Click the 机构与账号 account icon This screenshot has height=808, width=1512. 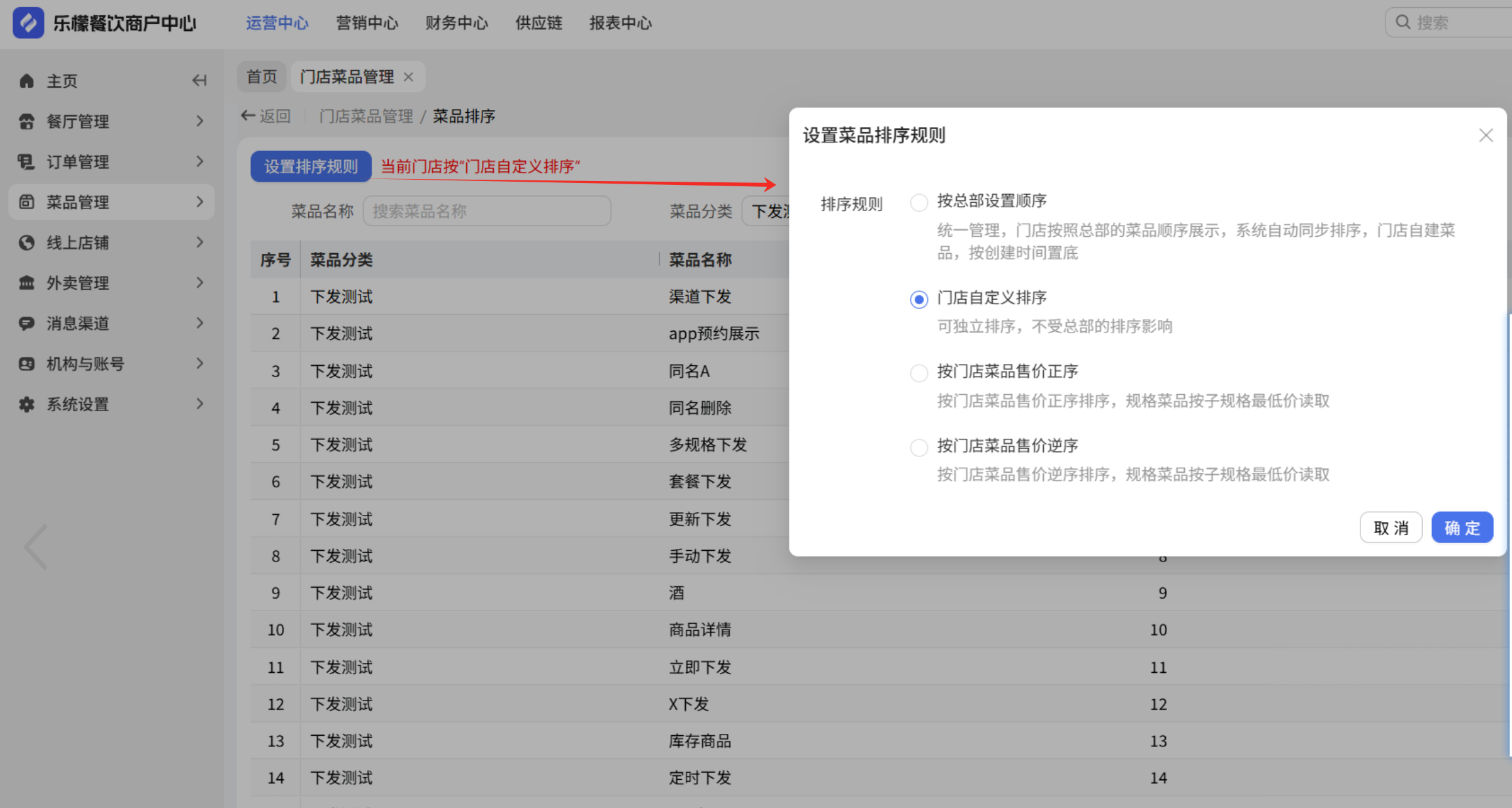point(27,364)
